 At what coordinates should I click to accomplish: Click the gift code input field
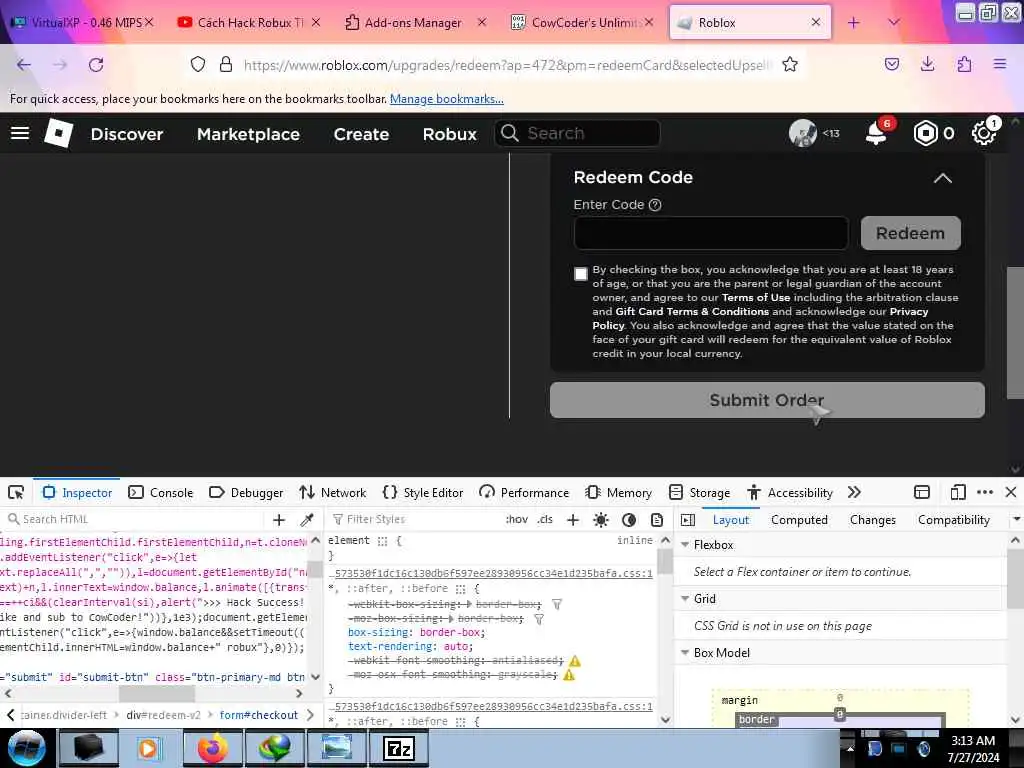[x=711, y=233]
